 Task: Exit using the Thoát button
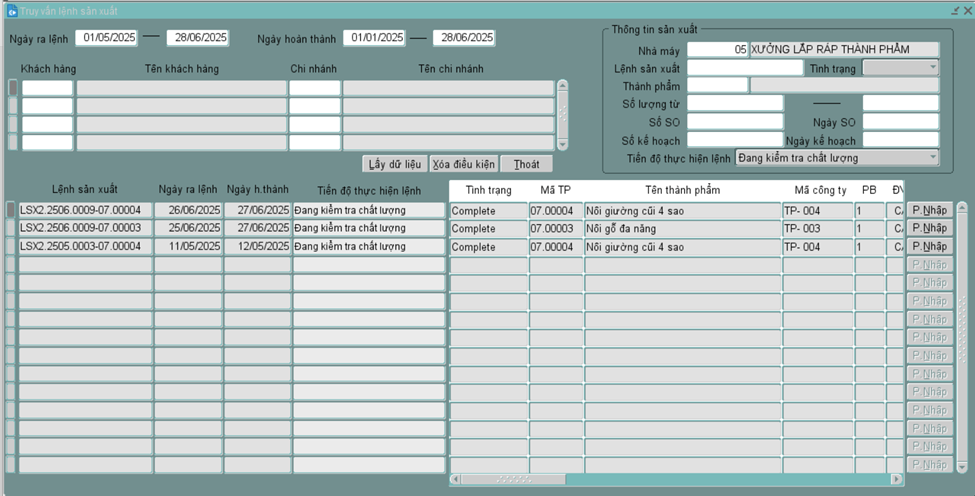point(526,164)
